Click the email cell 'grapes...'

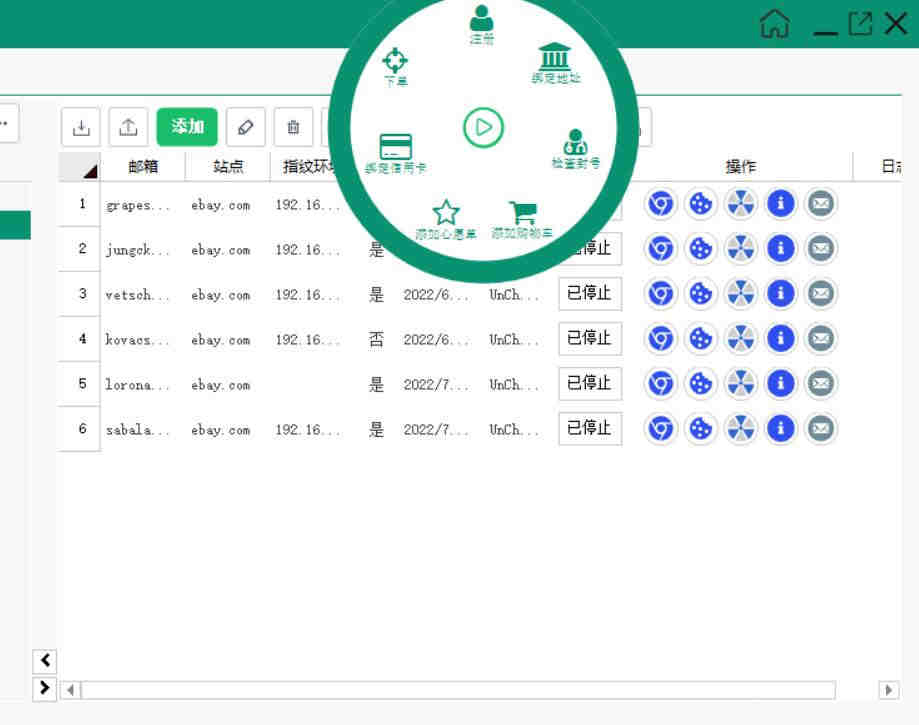(x=138, y=205)
